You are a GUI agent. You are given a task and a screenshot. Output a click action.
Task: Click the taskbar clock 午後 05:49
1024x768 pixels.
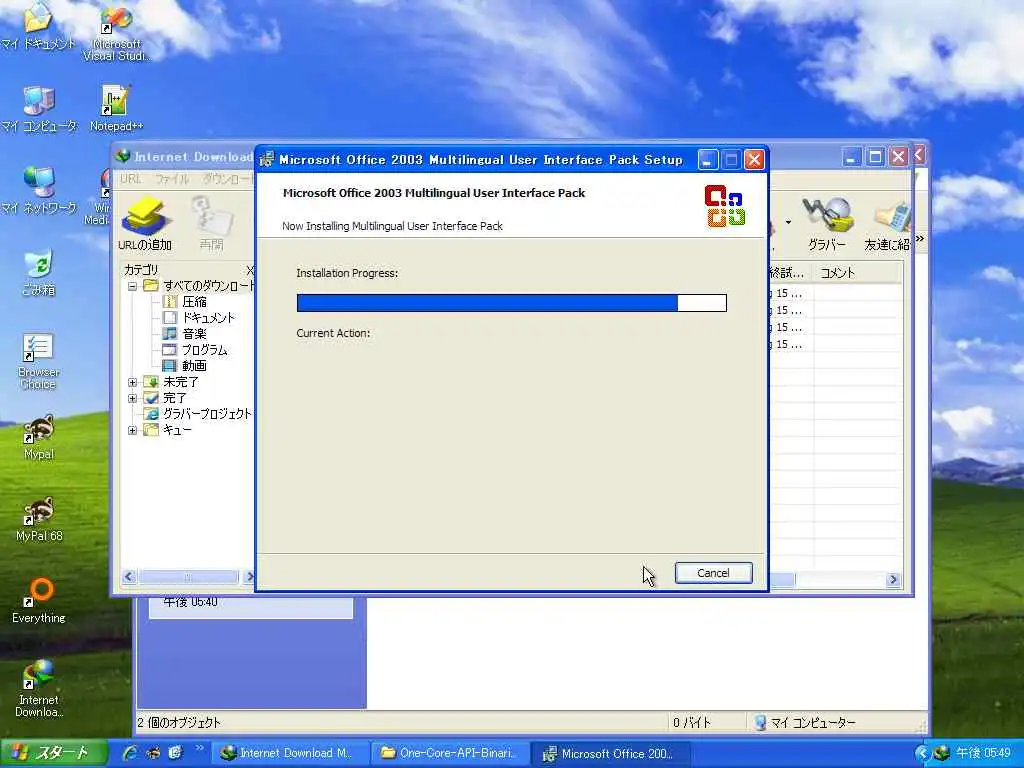coord(983,753)
